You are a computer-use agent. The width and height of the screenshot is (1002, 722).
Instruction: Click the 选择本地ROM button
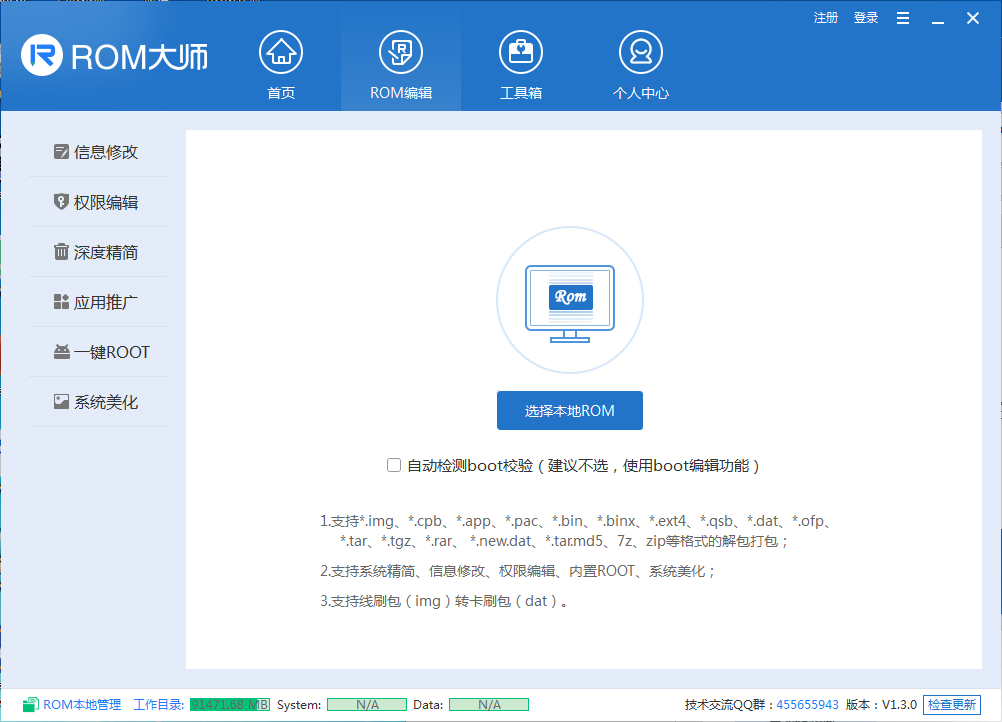570,410
